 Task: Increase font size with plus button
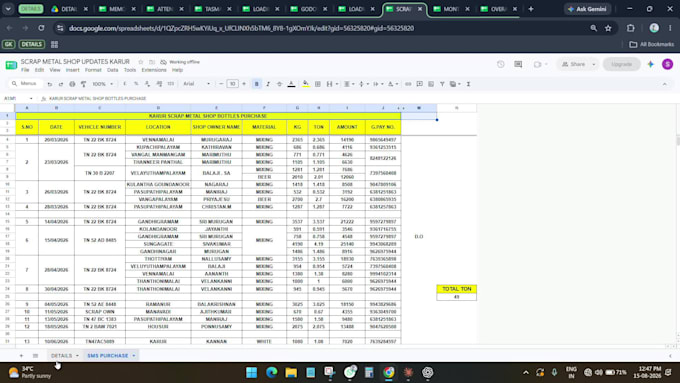coord(244,84)
